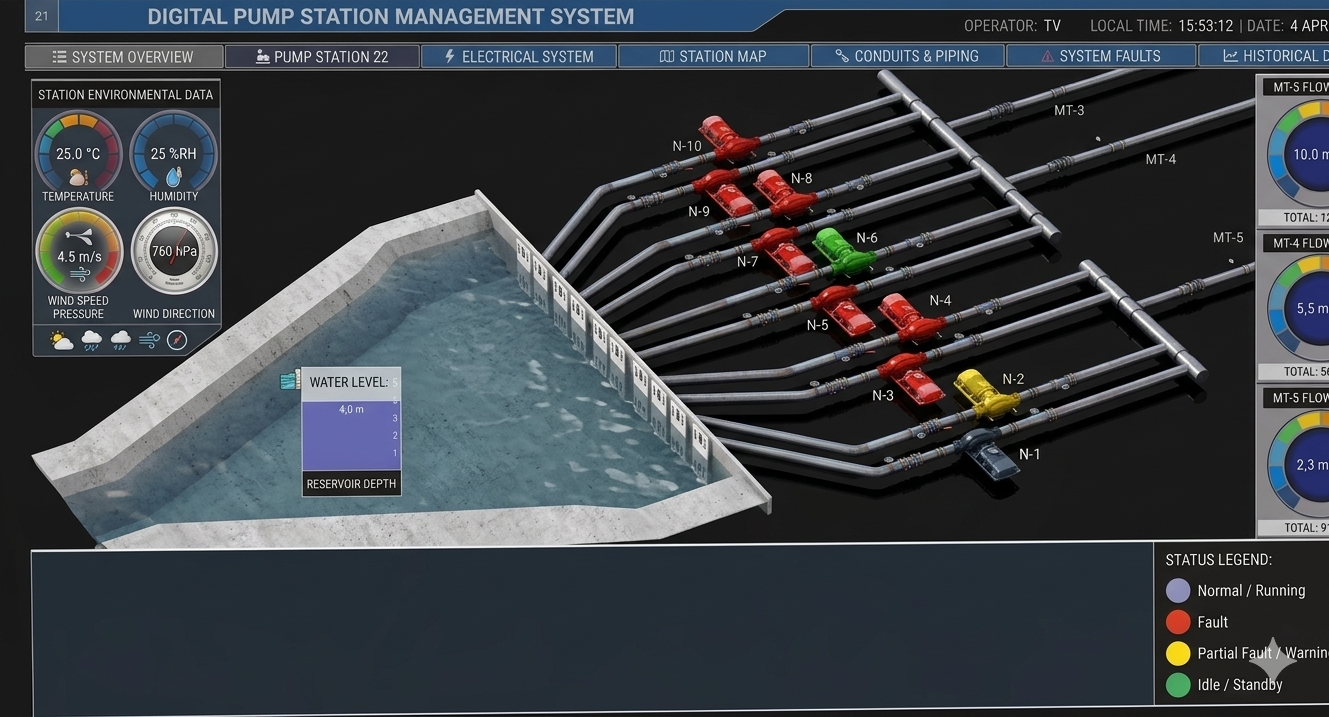This screenshot has width=1329, height=717.
Task: Click the humidity gauge reading 25 %RH
Action: tap(173, 153)
